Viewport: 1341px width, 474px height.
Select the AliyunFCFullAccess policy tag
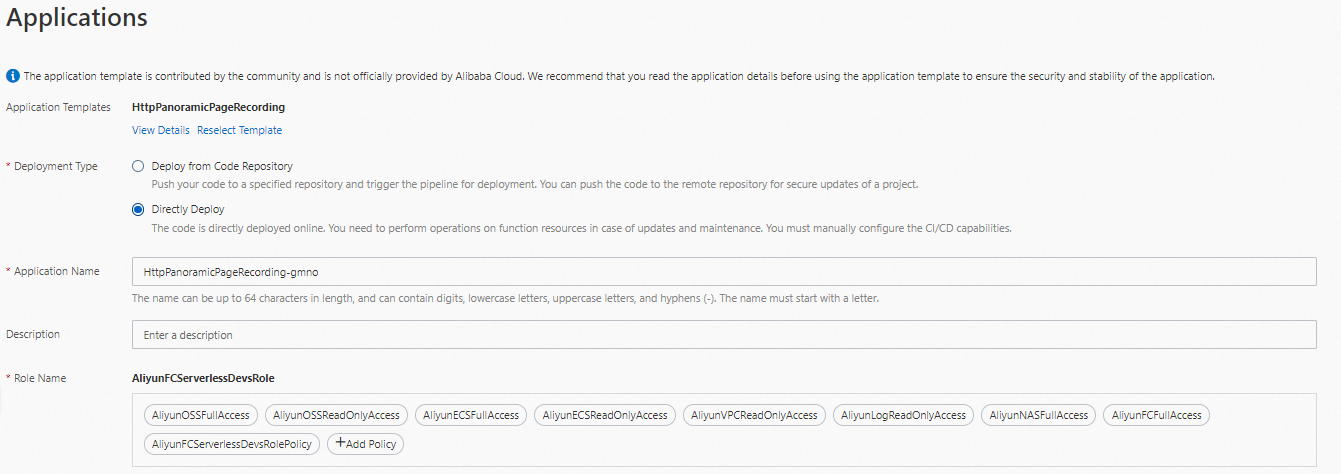tap(1156, 415)
